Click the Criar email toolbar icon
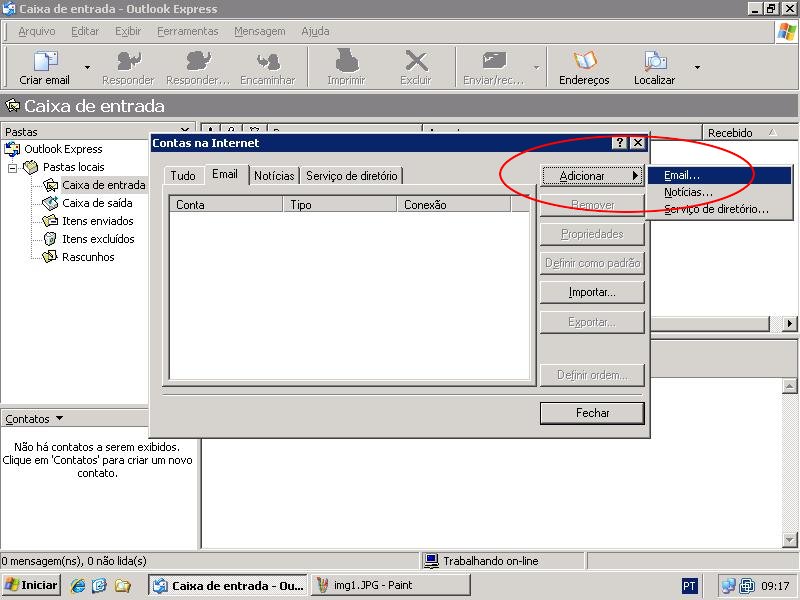Viewport: 800px width, 600px height. click(45, 61)
